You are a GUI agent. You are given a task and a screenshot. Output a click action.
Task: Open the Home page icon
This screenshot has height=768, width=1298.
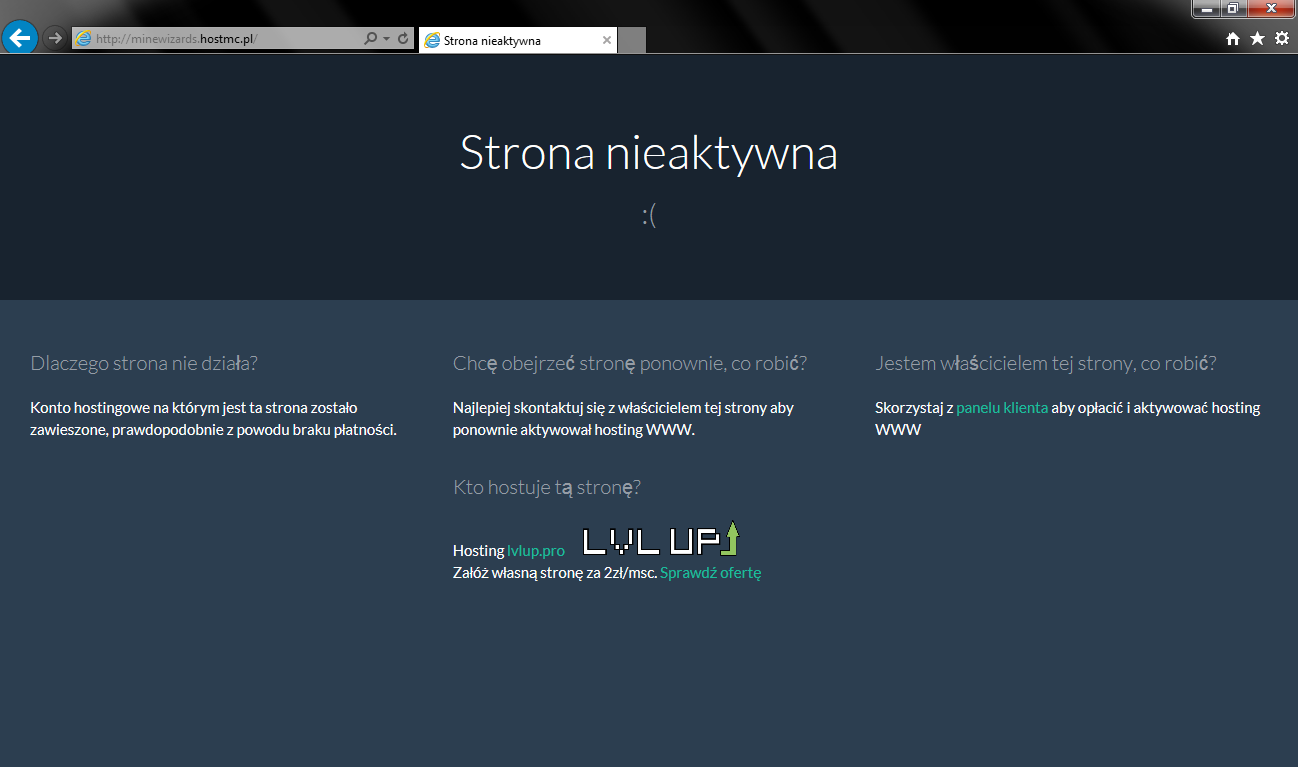[x=1233, y=39]
